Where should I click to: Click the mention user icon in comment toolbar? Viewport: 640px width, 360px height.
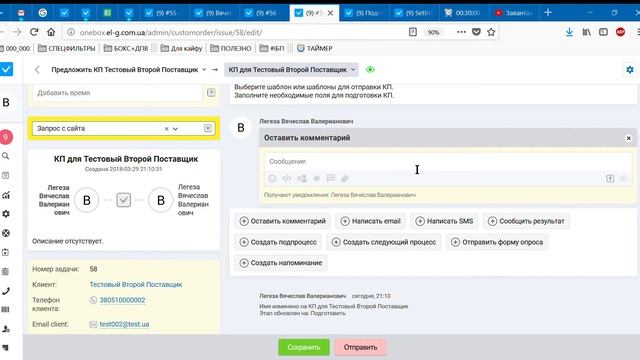pyautogui.click(x=302, y=178)
